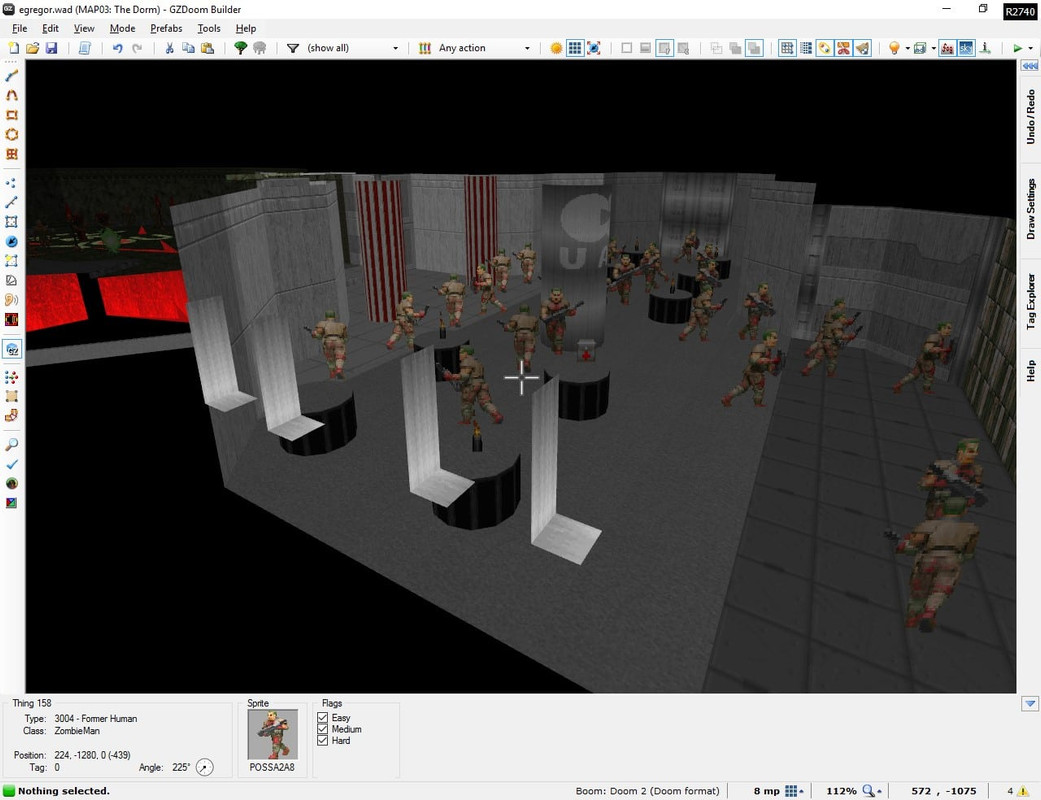Select the Draw Curve tool

click(x=11, y=95)
